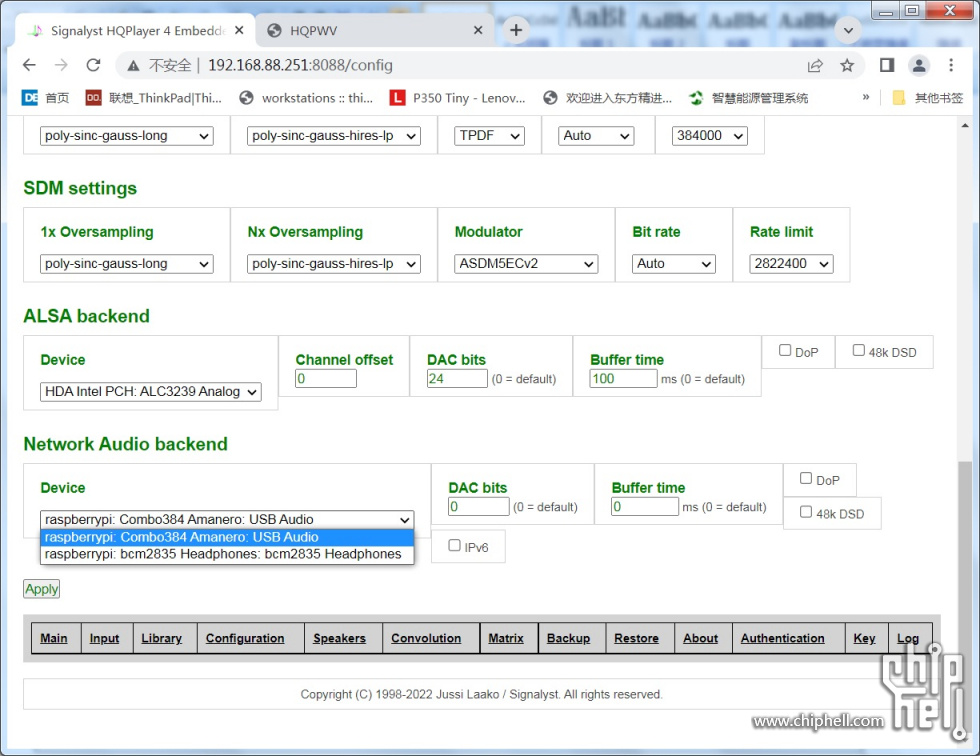Open the Modulator ASDM5ECv2 dropdown
This screenshot has width=980, height=756.
[526, 264]
